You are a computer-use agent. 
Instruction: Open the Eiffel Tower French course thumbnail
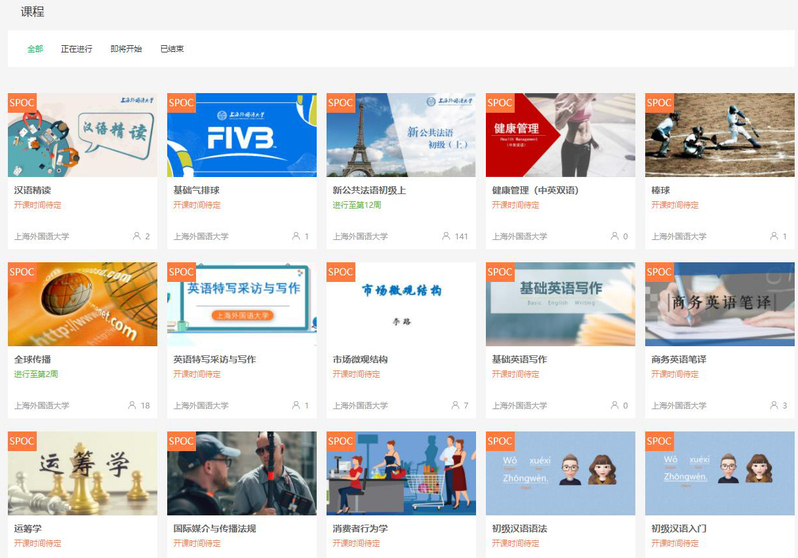coord(401,135)
